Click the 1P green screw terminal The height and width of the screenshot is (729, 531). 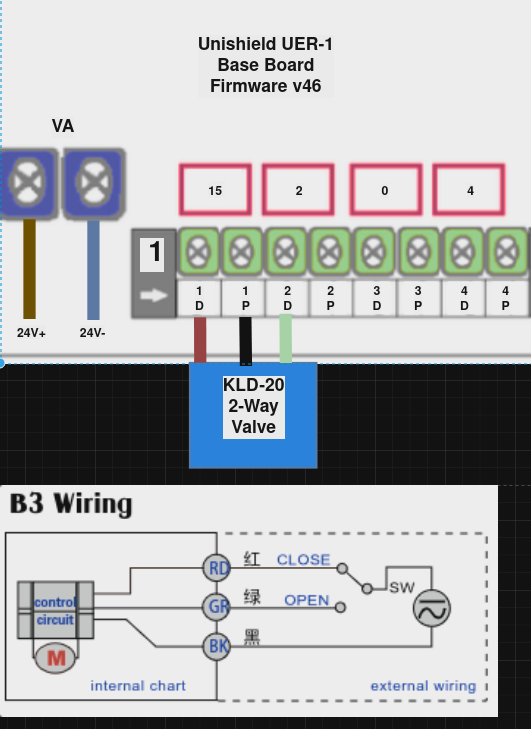coord(242,252)
